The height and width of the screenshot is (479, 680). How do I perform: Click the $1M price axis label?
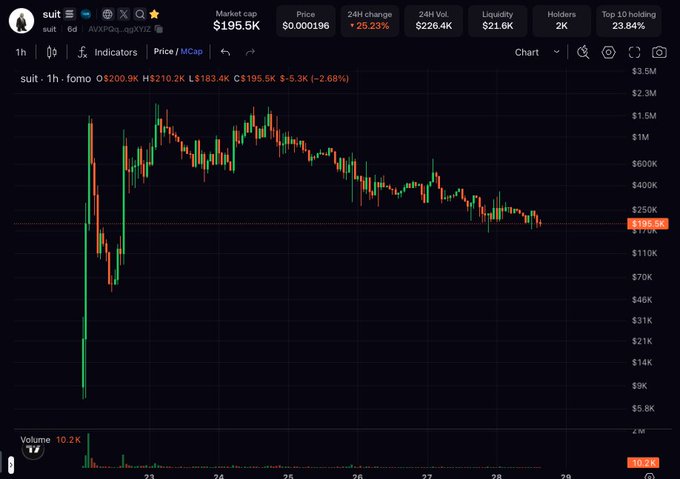pyautogui.click(x=641, y=137)
